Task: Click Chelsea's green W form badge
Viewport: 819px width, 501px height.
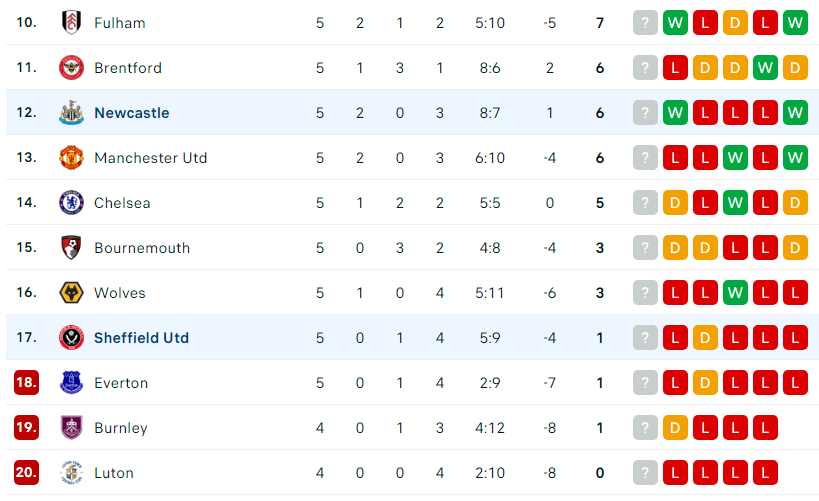Action: coord(735,203)
